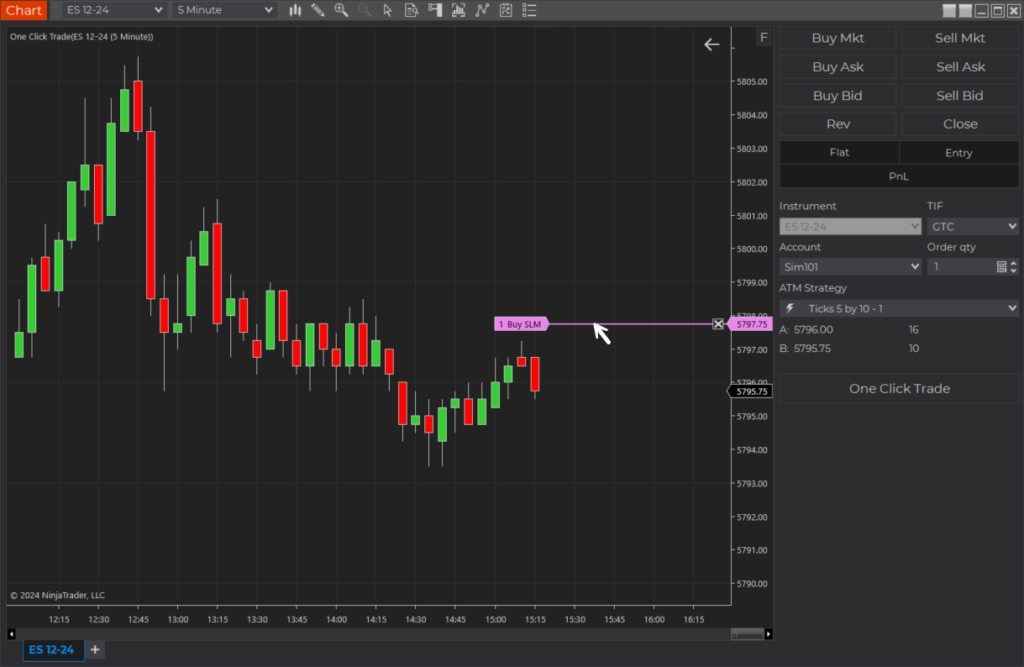Open the Instrument ES 12-24 dropdown

[850, 227]
